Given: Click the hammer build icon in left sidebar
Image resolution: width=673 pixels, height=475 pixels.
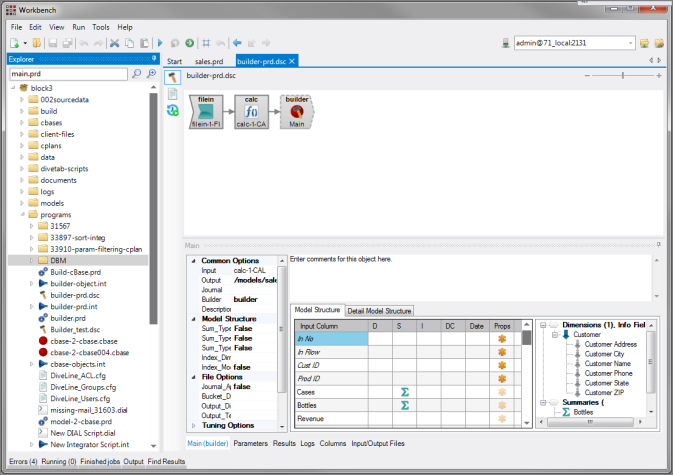Looking at the screenshot, I should (173, 76).
